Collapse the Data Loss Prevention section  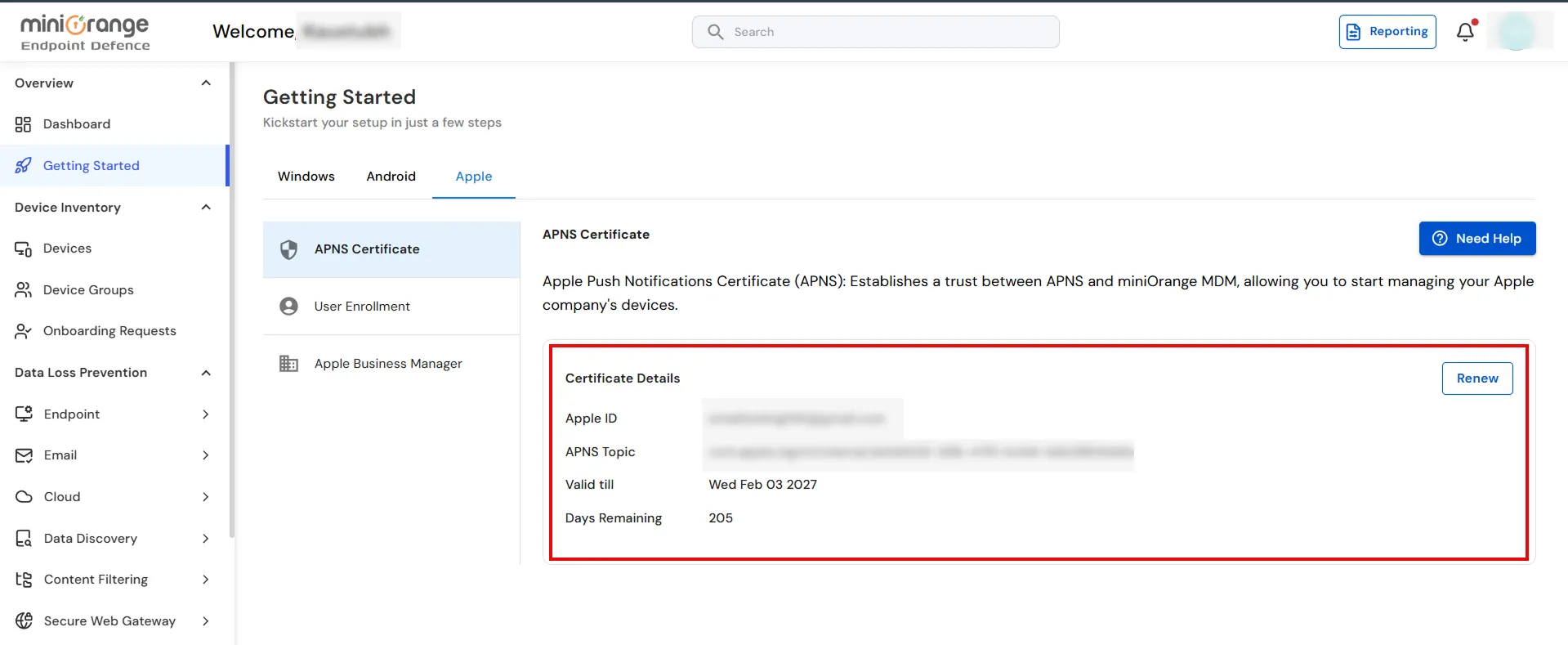(x=206, y=373)
